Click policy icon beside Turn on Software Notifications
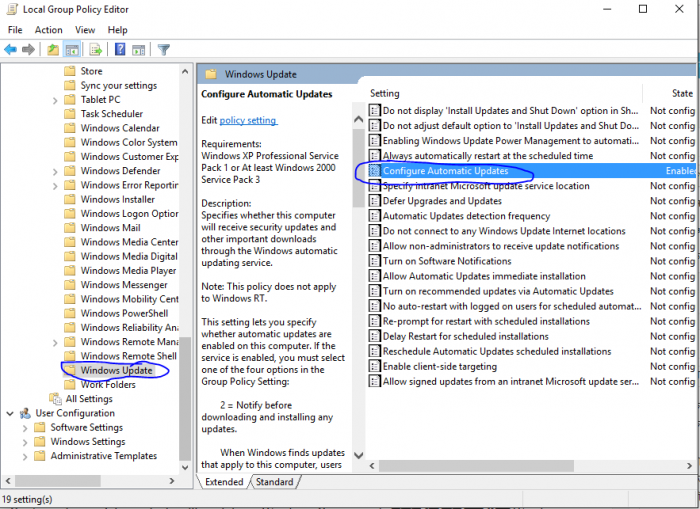The image size is (700, 509). (x=375, y=261)
